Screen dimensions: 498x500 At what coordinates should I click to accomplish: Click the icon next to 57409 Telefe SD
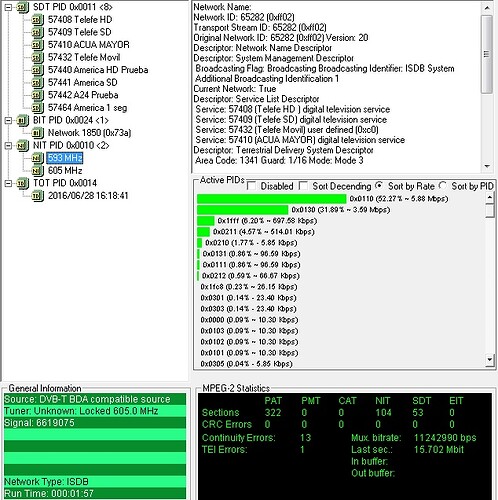pos(38,33)
